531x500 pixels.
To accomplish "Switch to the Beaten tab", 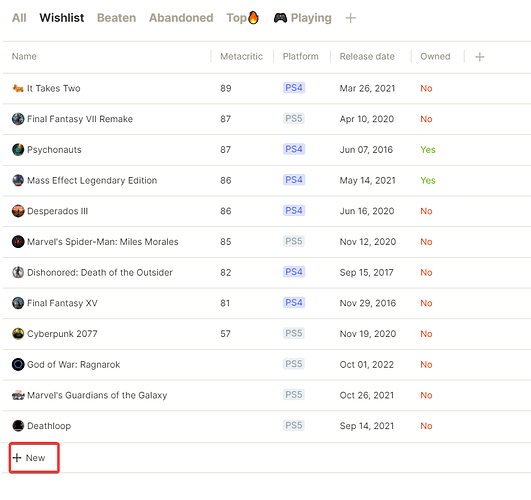I will pos(116,18).
